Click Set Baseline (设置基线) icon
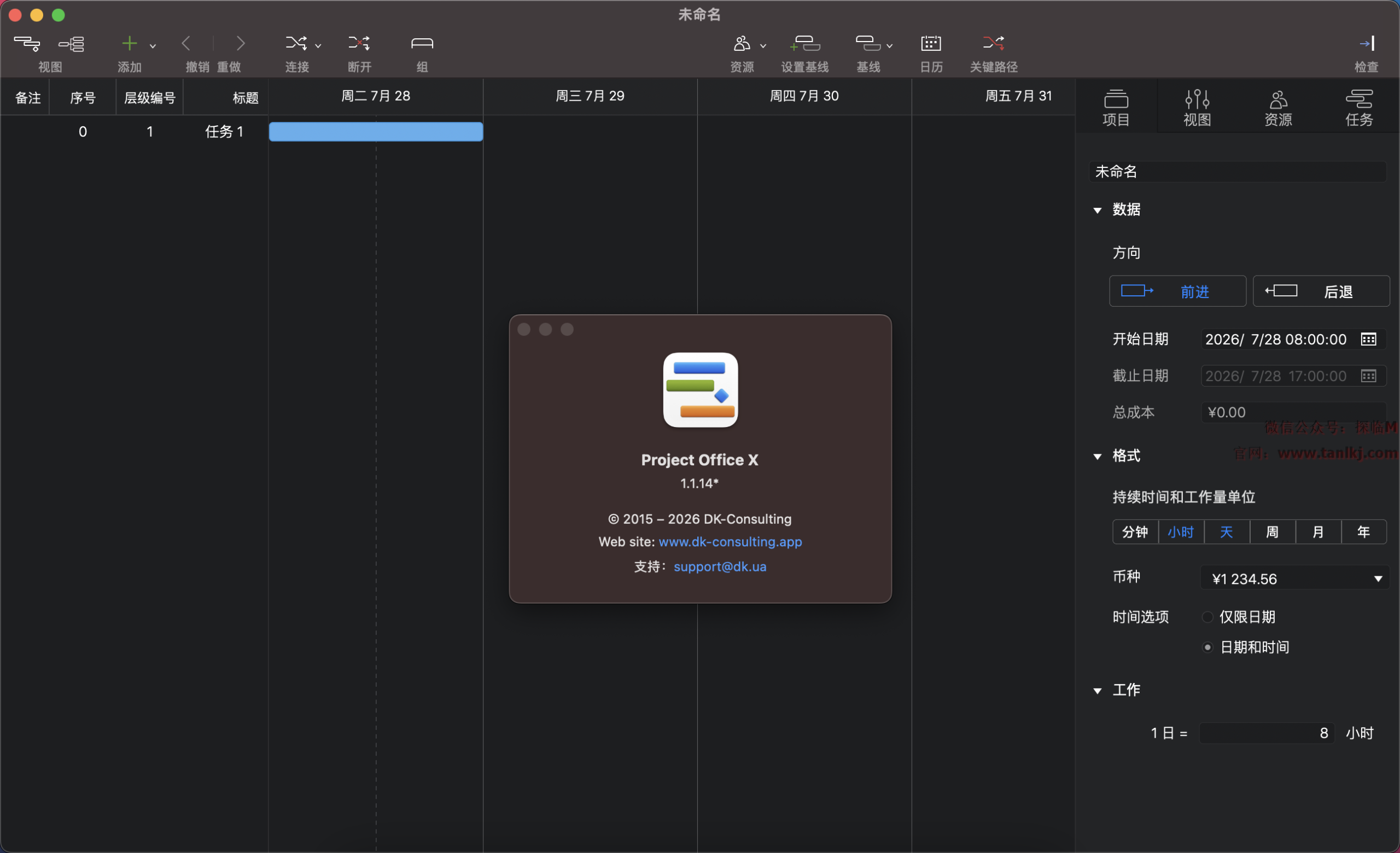The height and width of the screenshot is (853, 1400). (x=804, y=43)
